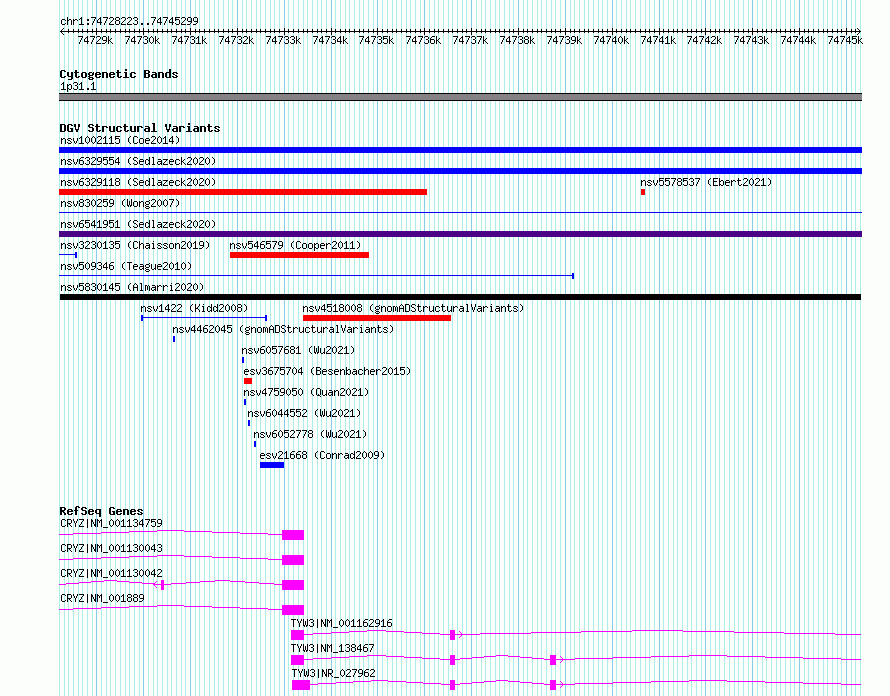Click the TYW3 NR_027962 first exon block
Screen dimensions: 890x696
click(x=301, y=685)
